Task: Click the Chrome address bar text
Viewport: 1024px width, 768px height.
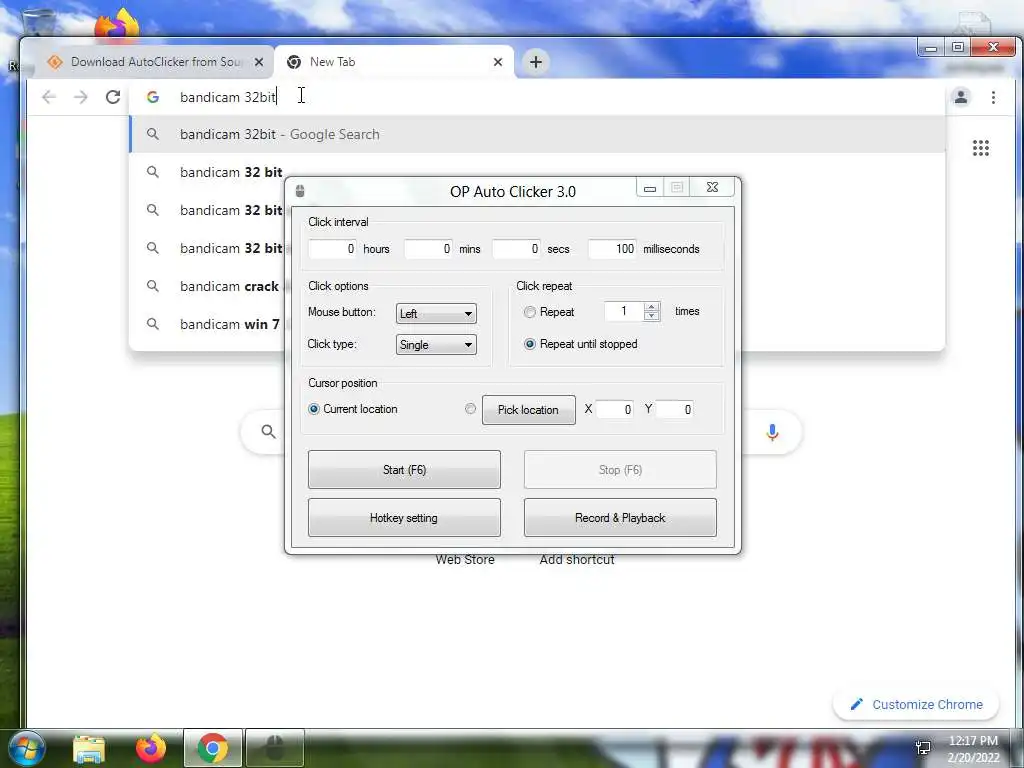Action: [x=228, y=97]
